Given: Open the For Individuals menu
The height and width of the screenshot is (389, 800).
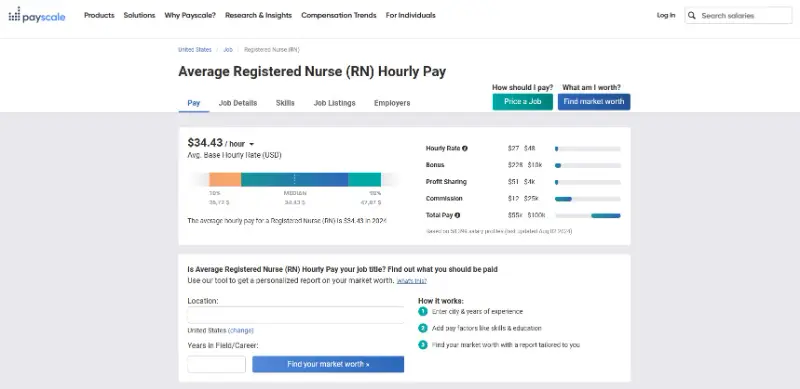Looking at the screenshot, I should [x=411, y=15].
